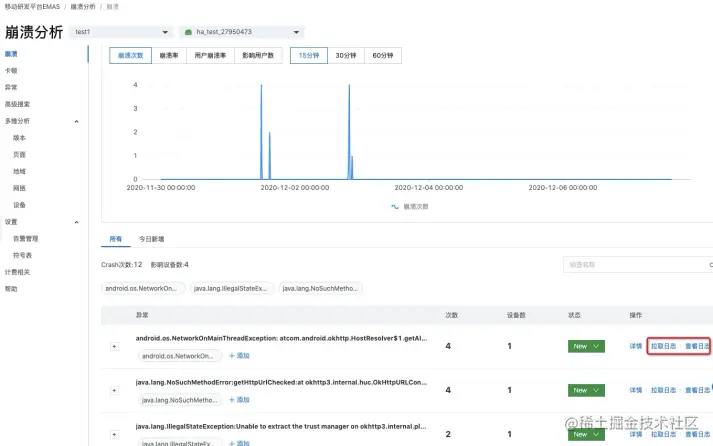Select the 崩溃次数 chart metric tab

click(131, 55)
